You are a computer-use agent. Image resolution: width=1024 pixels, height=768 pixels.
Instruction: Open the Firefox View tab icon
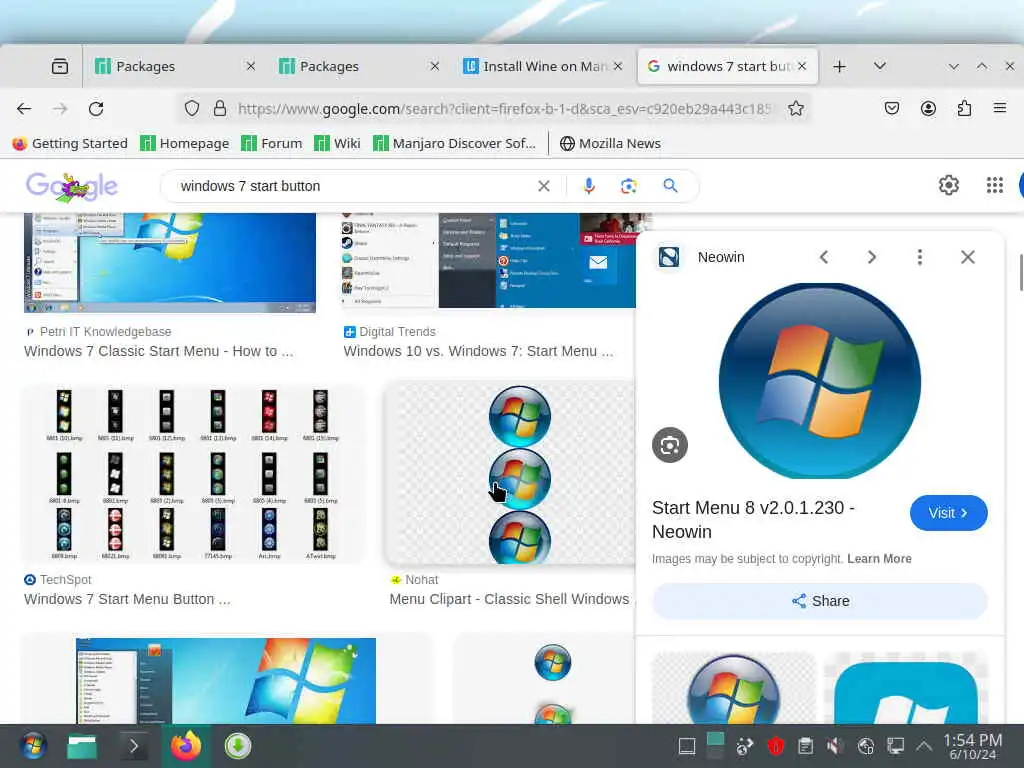tap(59, 66)
